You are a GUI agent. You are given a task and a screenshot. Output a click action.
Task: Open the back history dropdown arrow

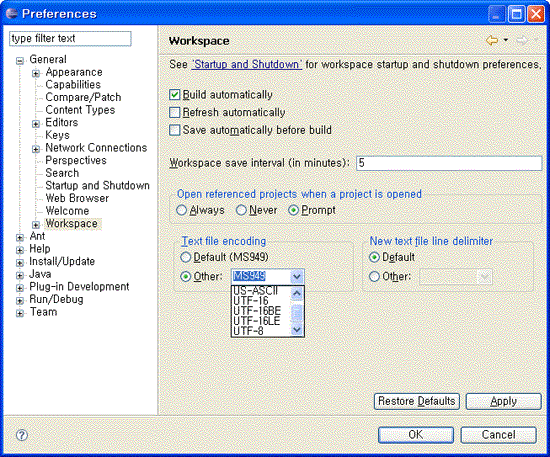(506, 40)
